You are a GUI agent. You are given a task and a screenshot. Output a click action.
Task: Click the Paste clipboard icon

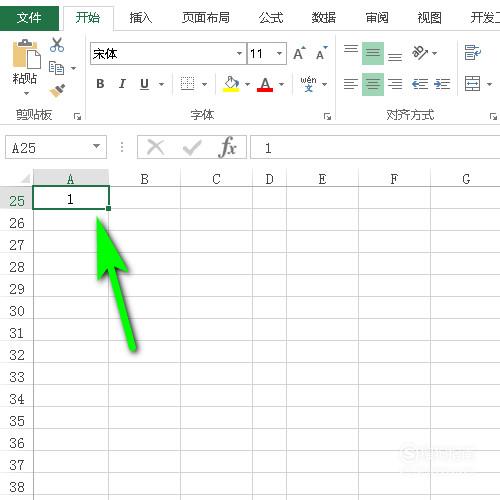(26, 53)
